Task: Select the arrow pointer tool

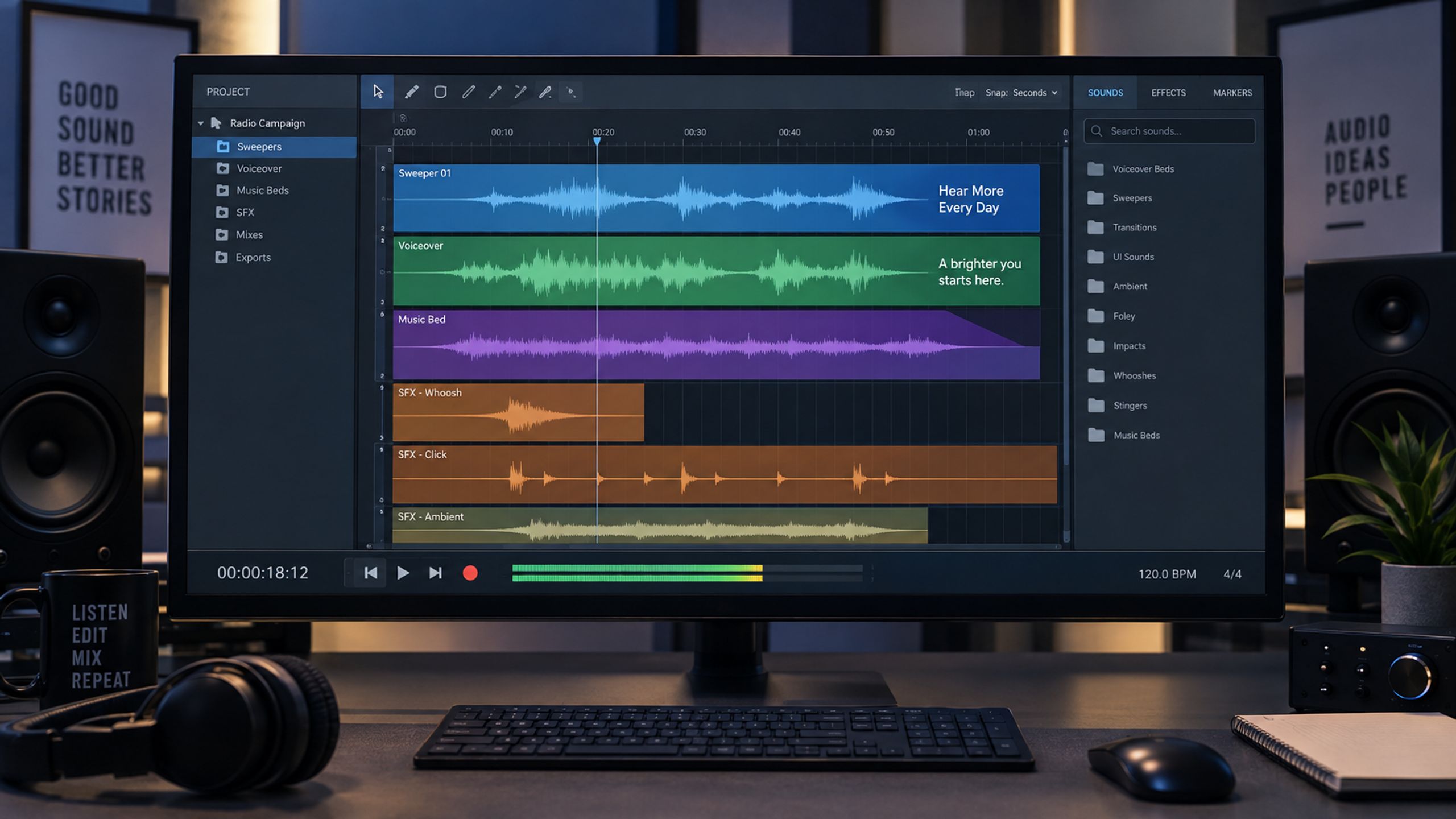Action: pos(378,92)
